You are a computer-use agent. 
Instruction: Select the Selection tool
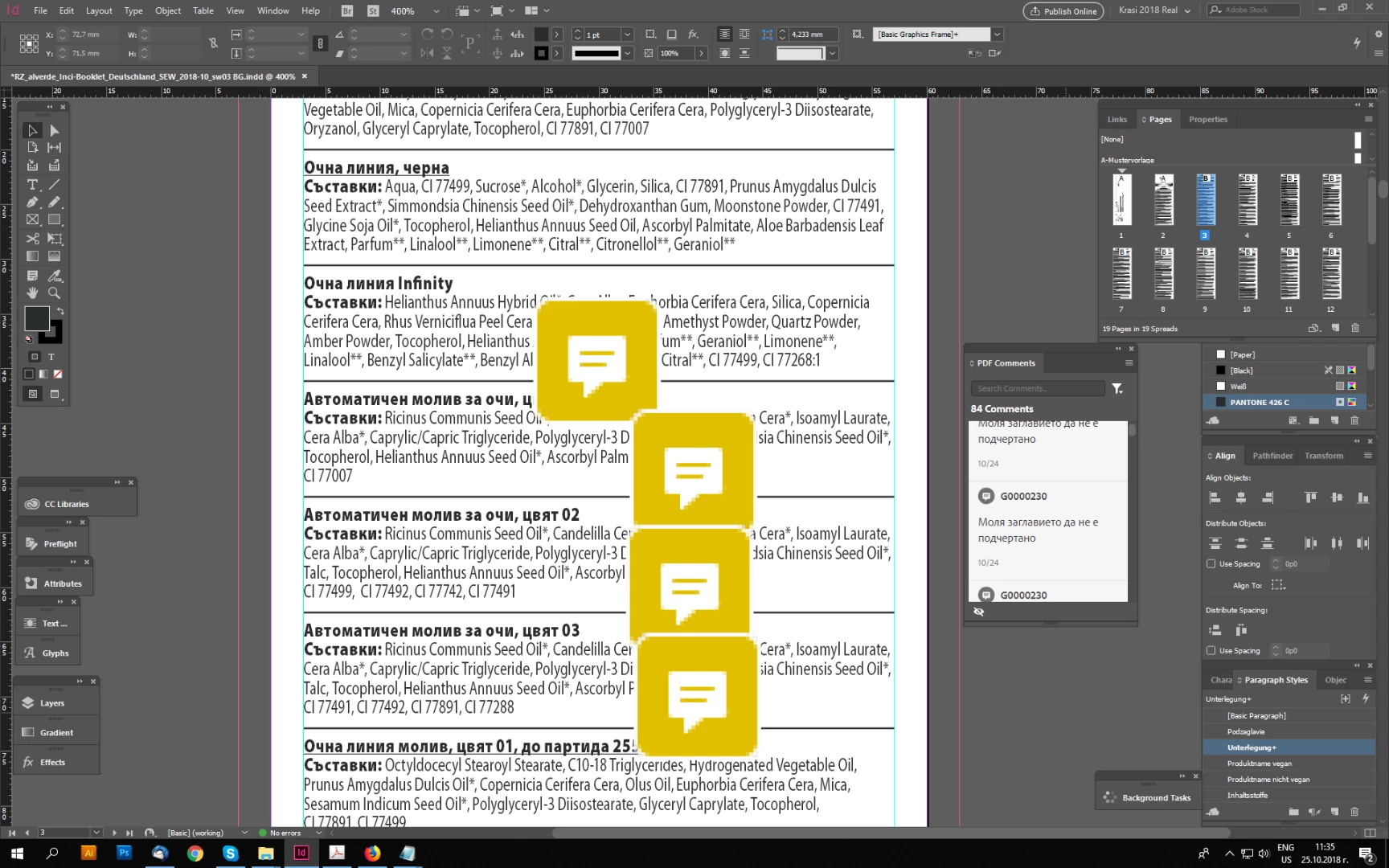click(32, 130)
